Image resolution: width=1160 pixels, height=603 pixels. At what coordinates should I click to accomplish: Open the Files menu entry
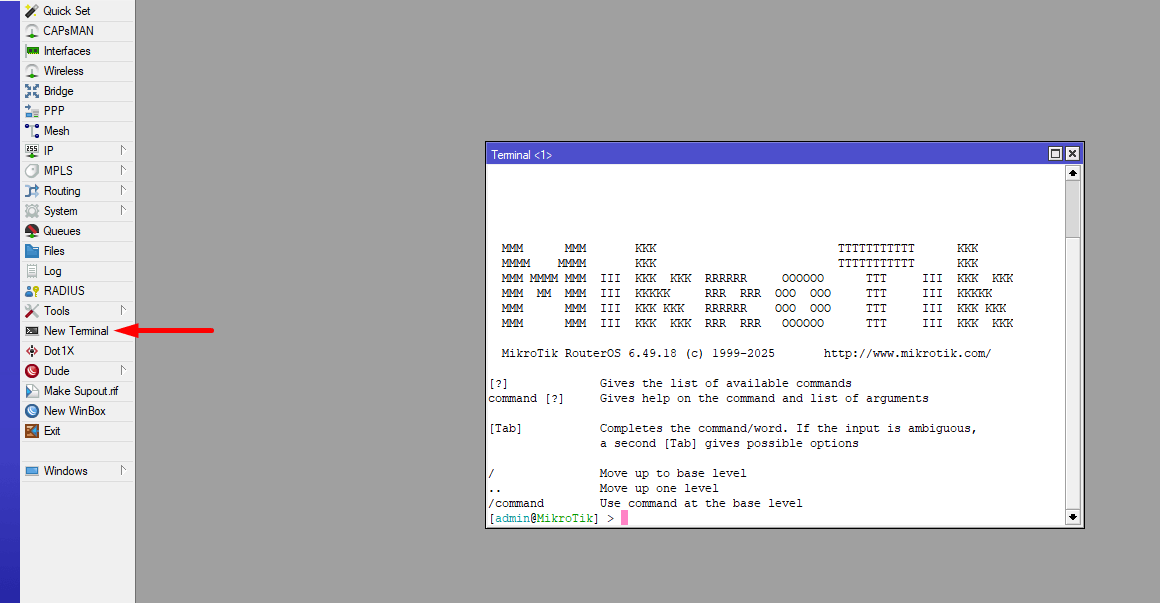pos(78,251)
